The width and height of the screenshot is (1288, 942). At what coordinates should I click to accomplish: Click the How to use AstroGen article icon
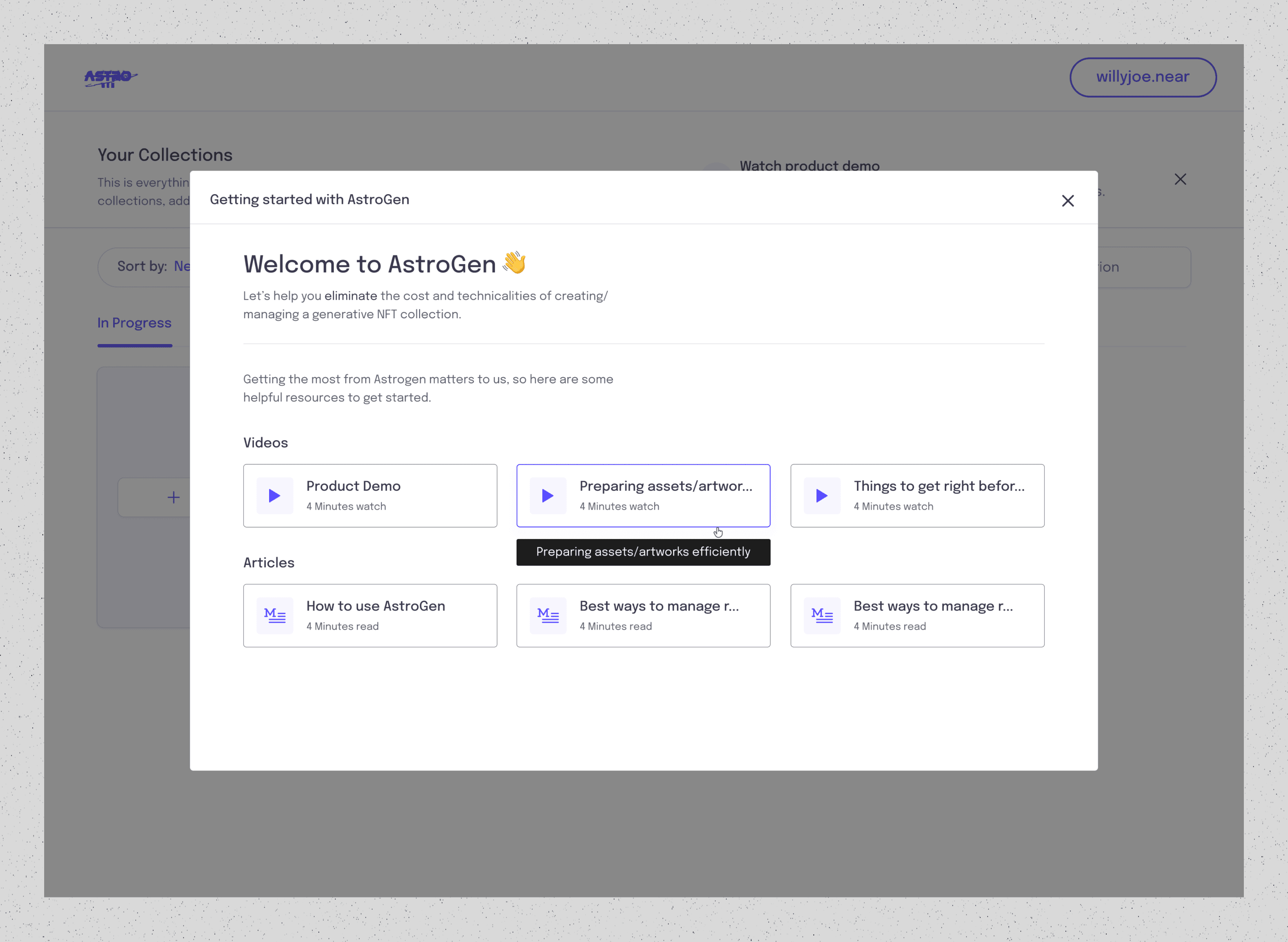[274, 615]
